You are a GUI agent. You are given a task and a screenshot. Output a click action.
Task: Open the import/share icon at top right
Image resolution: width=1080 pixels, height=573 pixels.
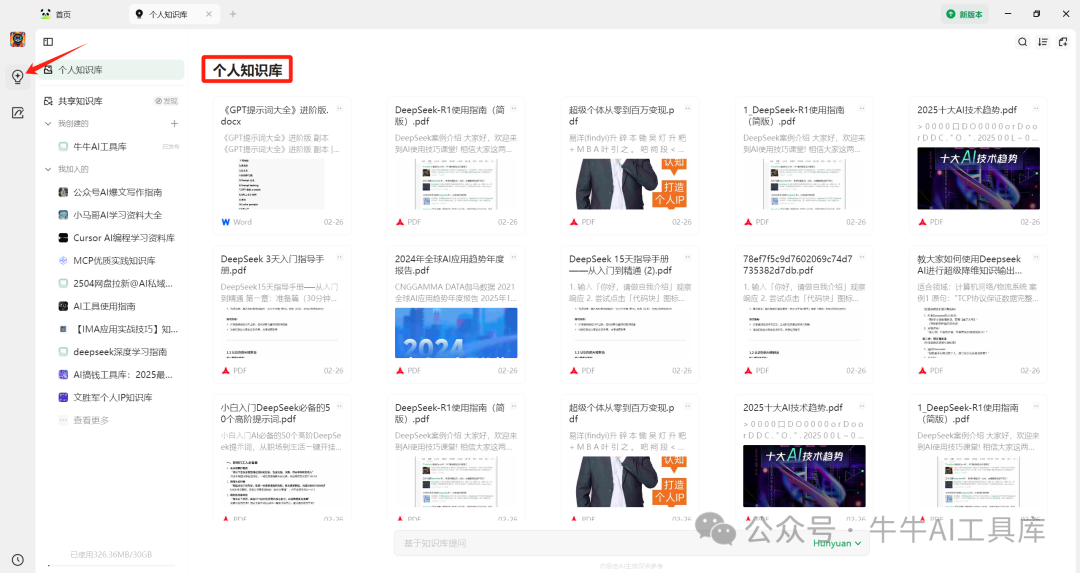point(1063,42)
